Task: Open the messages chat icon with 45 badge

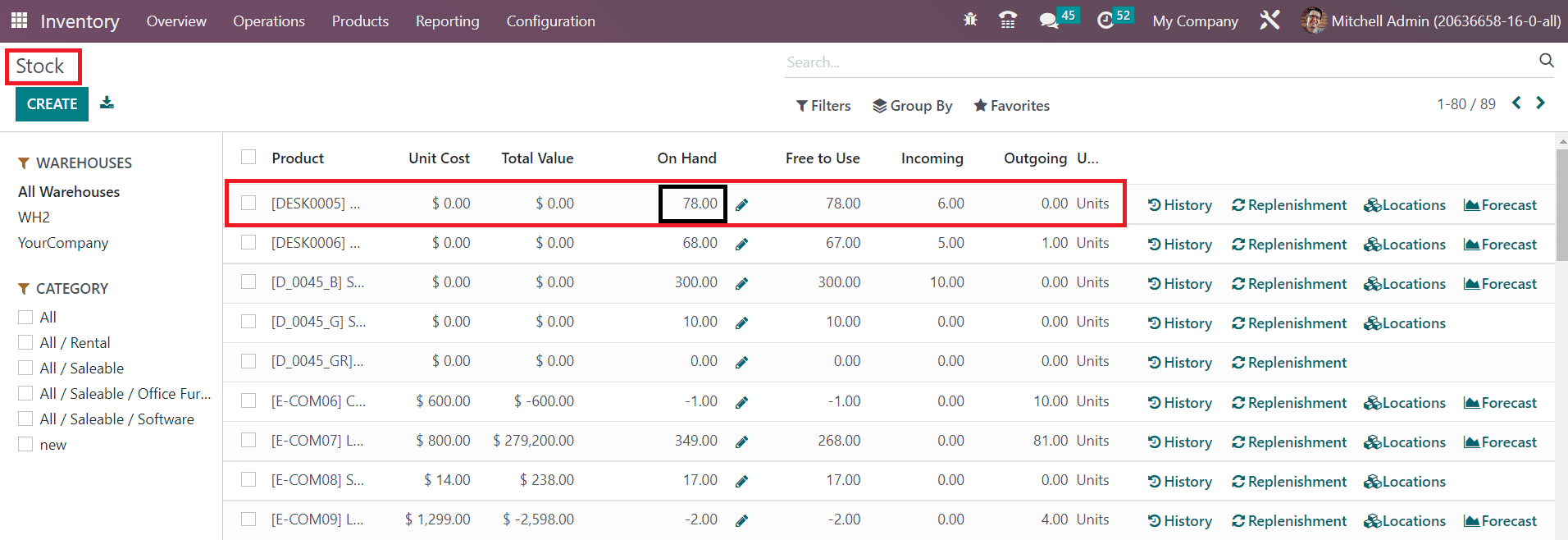Action: [1049, 21]
